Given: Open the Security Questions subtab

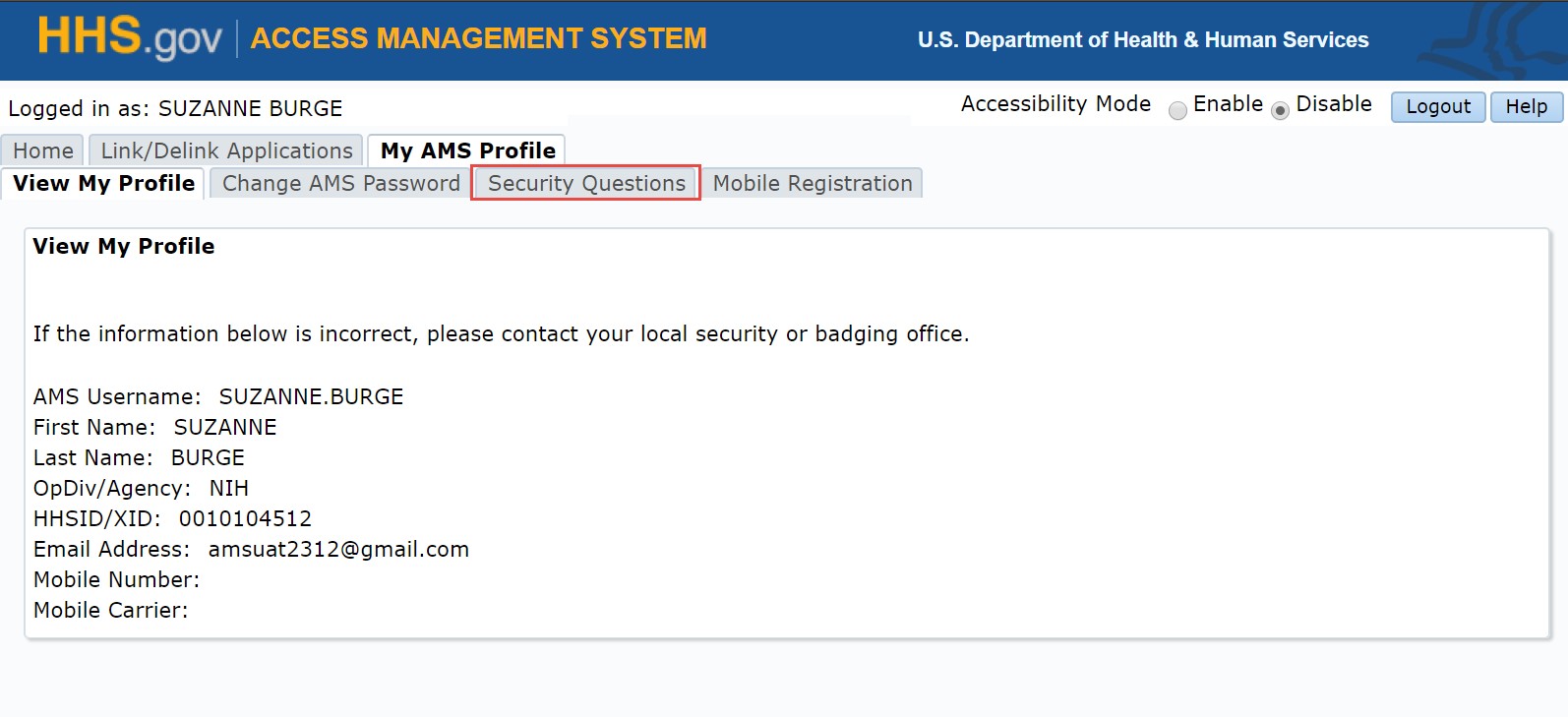Looking at the screenshot, I should (586, 184).
